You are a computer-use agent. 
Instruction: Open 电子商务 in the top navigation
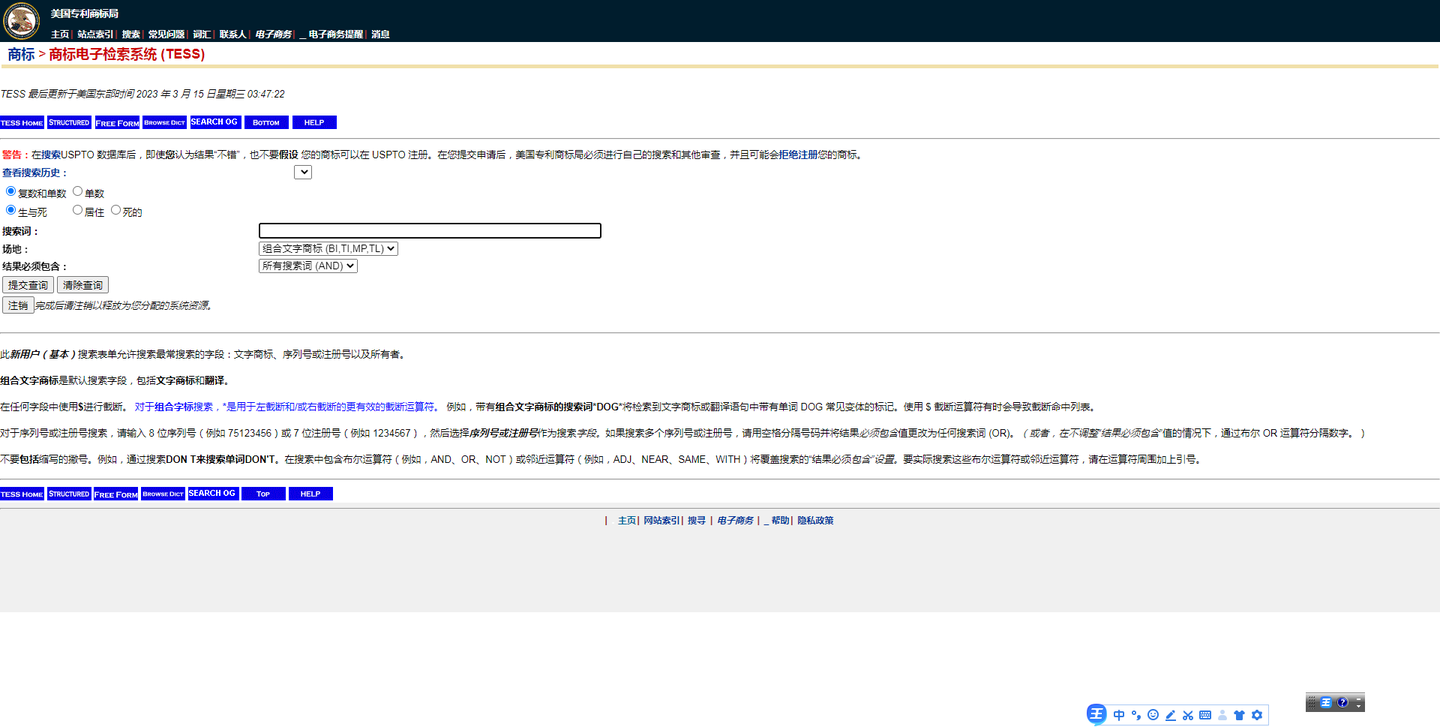(x=273, y=34)
